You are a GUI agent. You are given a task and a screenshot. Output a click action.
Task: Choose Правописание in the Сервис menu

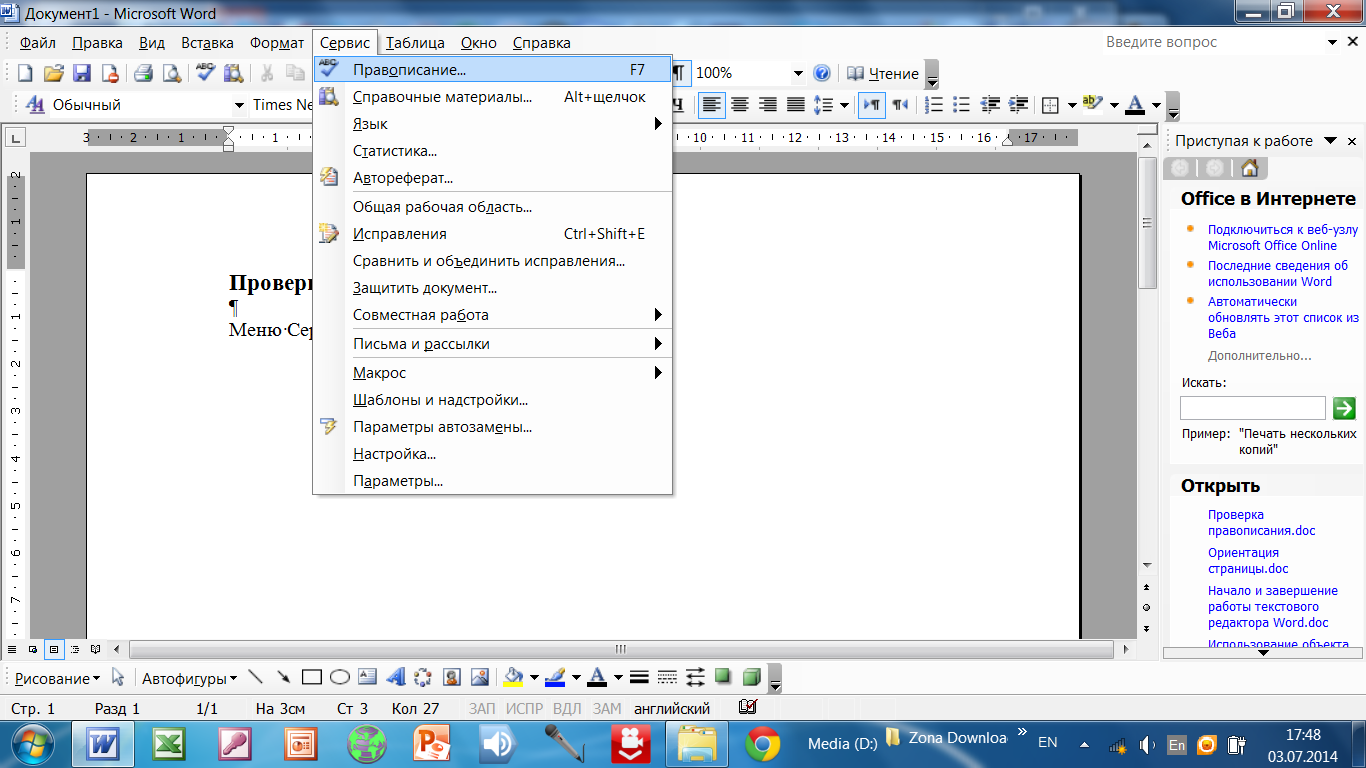492,70
